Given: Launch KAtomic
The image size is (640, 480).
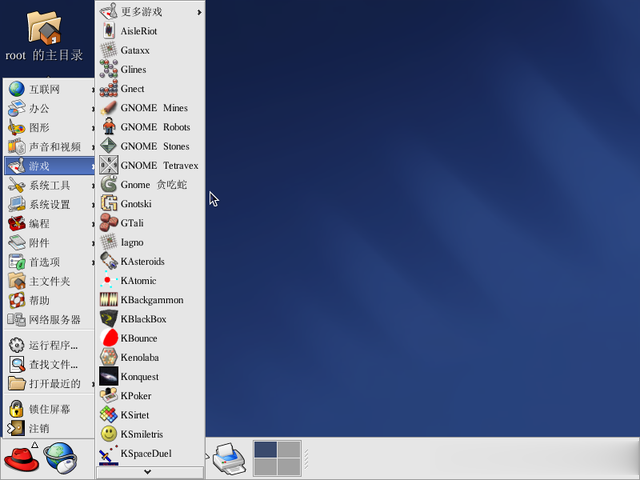Looking at the screenshot, I should click(x=150, y=280).
